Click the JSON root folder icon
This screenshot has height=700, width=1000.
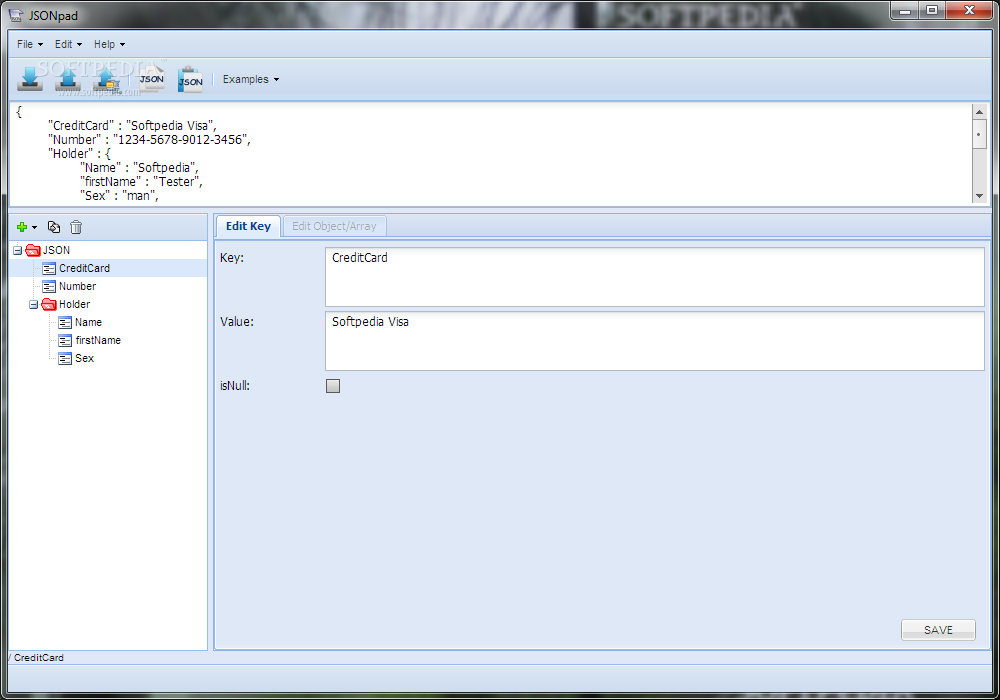[33, 251]
